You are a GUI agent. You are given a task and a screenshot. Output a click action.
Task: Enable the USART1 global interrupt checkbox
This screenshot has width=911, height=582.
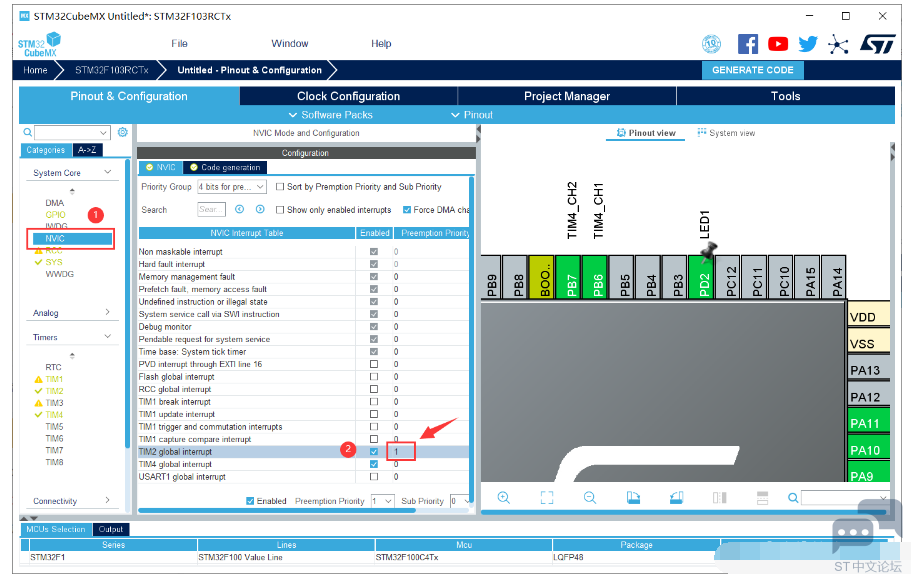tap(374, 477)
